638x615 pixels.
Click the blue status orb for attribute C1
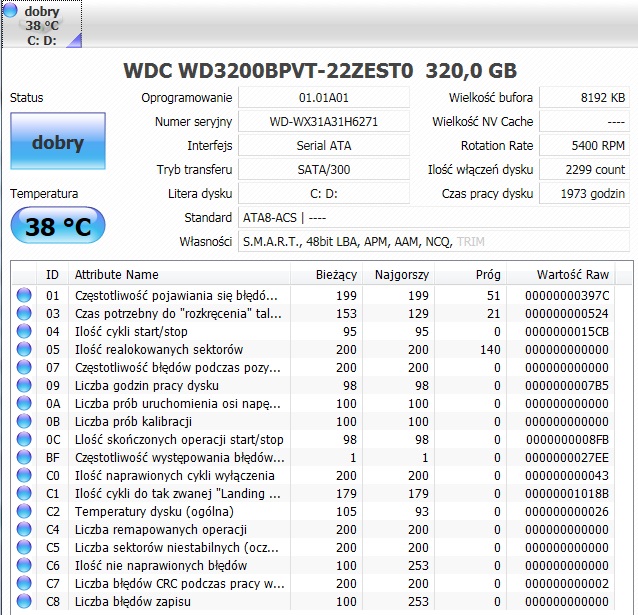point(24,493)
